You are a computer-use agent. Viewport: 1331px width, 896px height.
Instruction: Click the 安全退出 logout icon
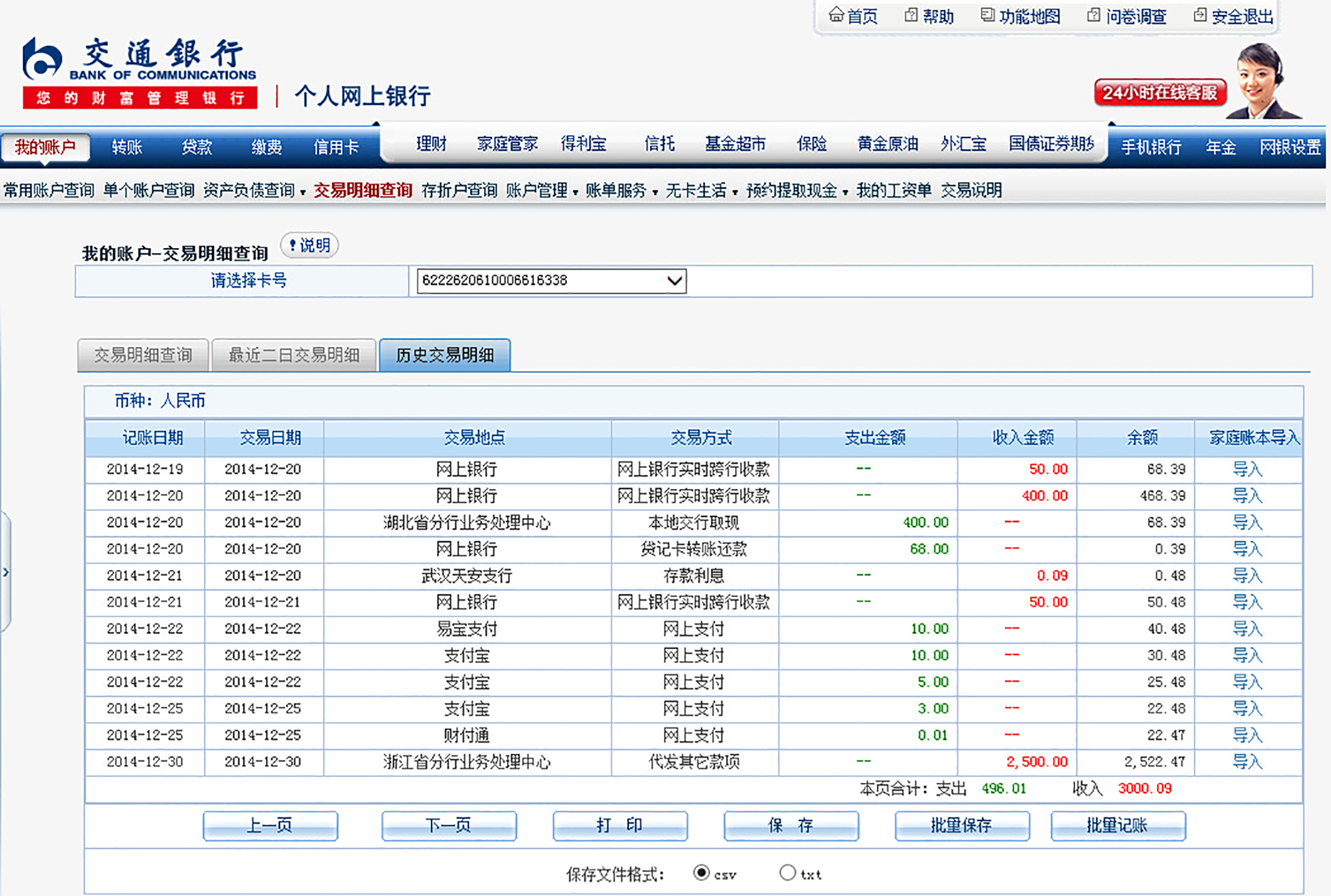coord(1200,15)
